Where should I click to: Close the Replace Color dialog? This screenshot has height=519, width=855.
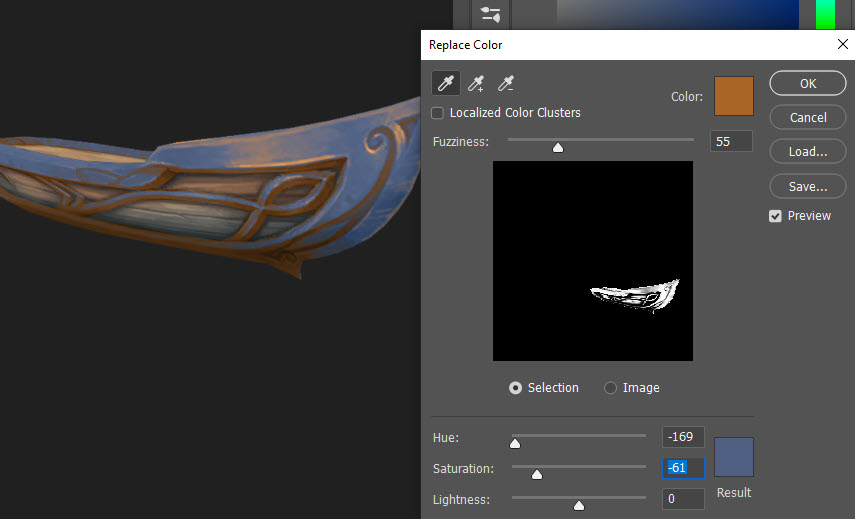click(x=842, y=44)
